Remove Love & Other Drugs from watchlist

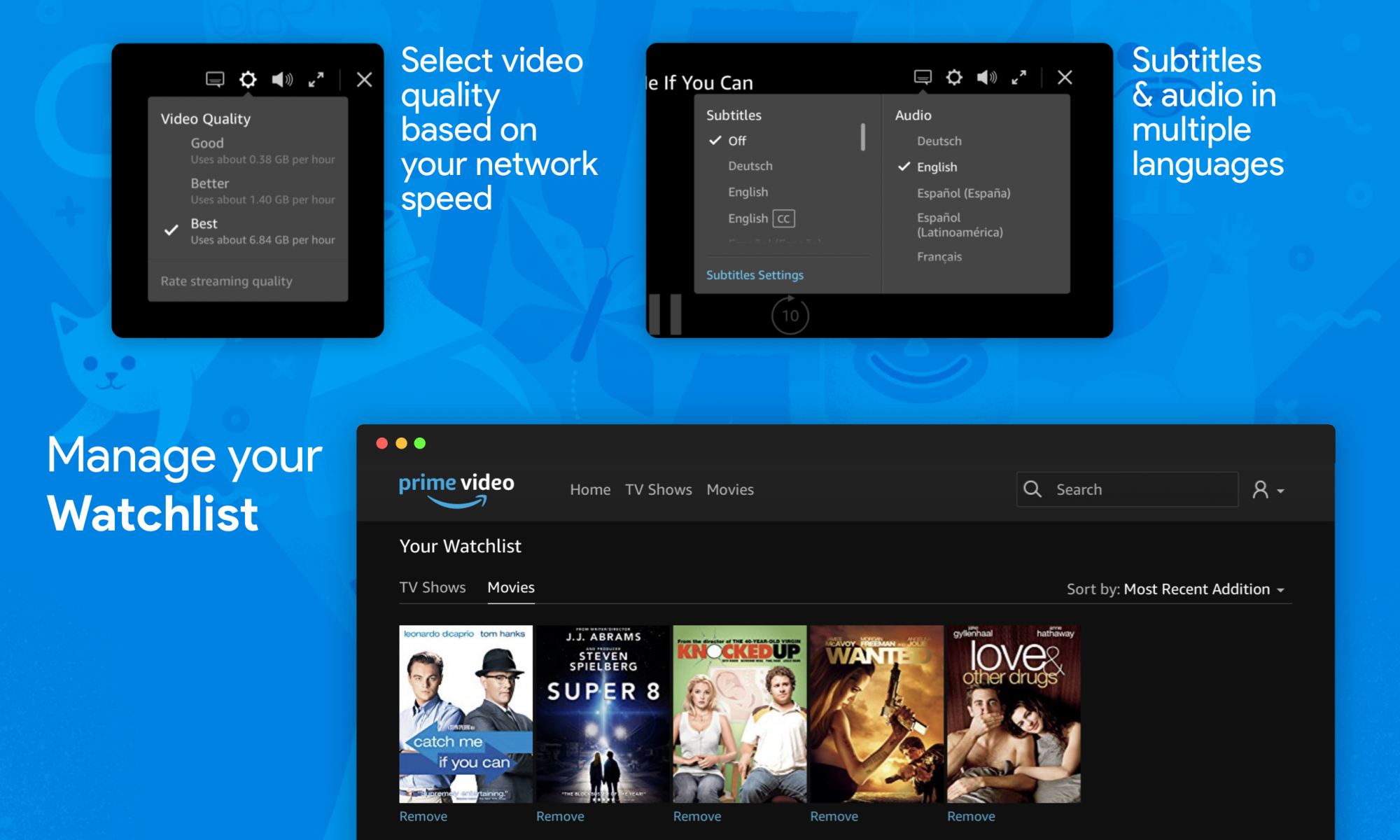pyautogui.click(x=971, y=816)
